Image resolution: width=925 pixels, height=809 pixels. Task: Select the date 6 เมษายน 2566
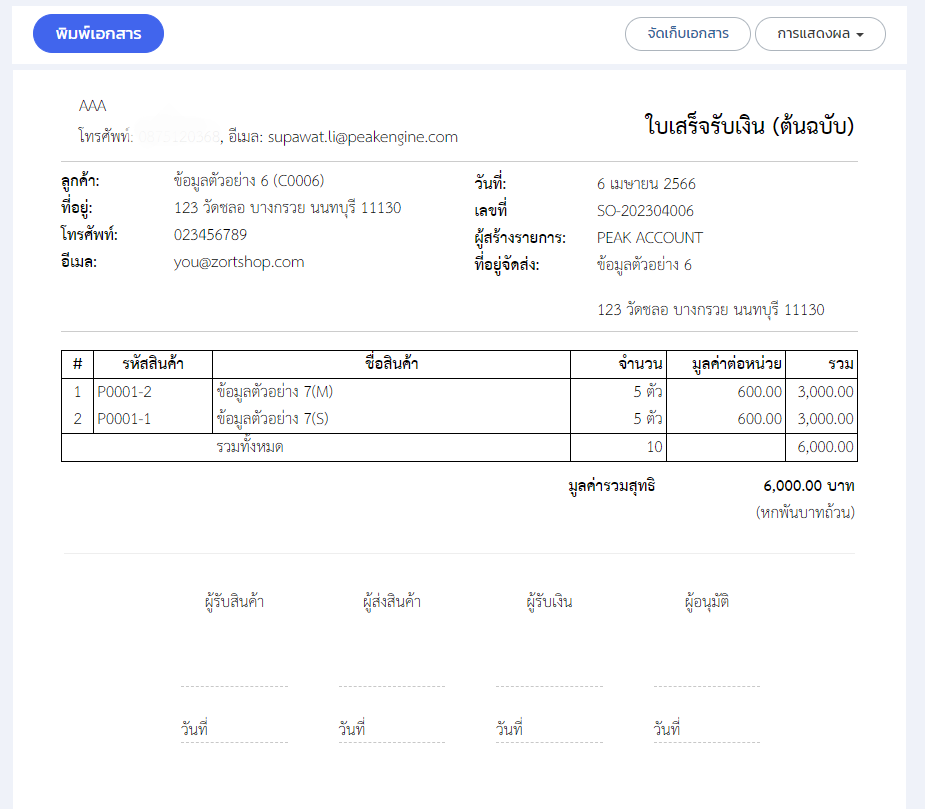pos(646,184)
